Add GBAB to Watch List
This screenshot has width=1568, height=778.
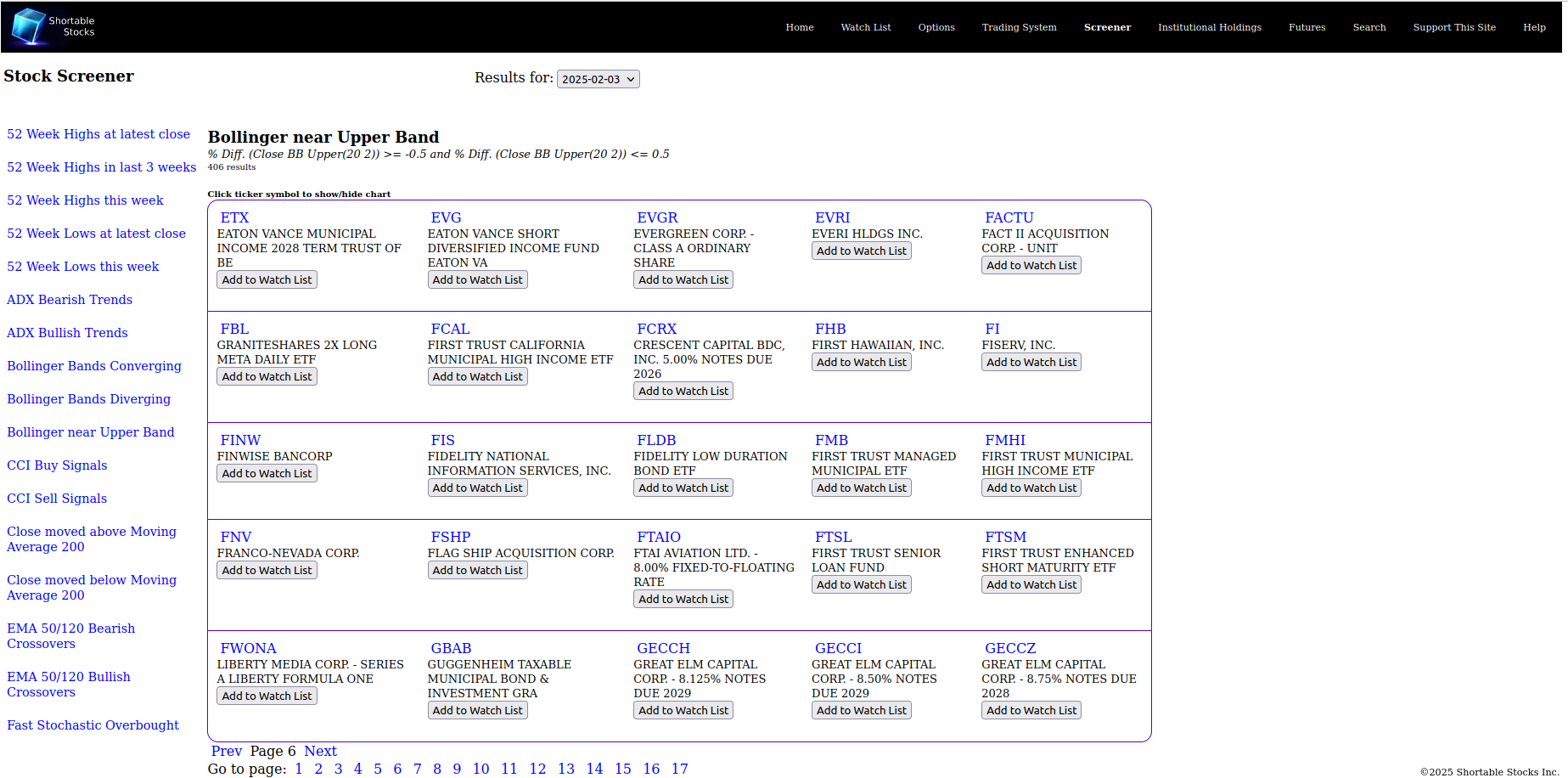477,710
